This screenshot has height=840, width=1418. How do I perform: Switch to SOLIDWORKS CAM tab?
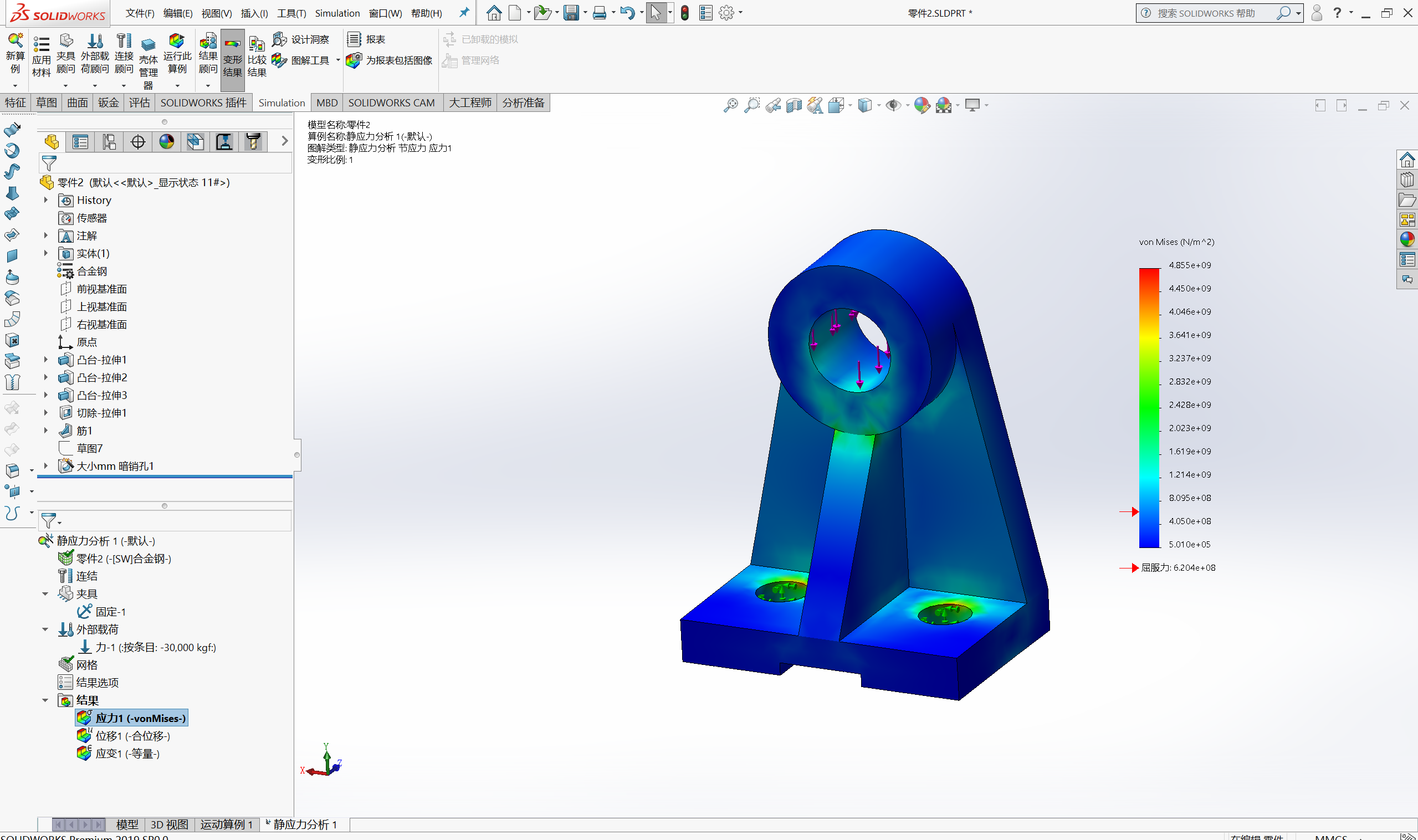(391, 103)
